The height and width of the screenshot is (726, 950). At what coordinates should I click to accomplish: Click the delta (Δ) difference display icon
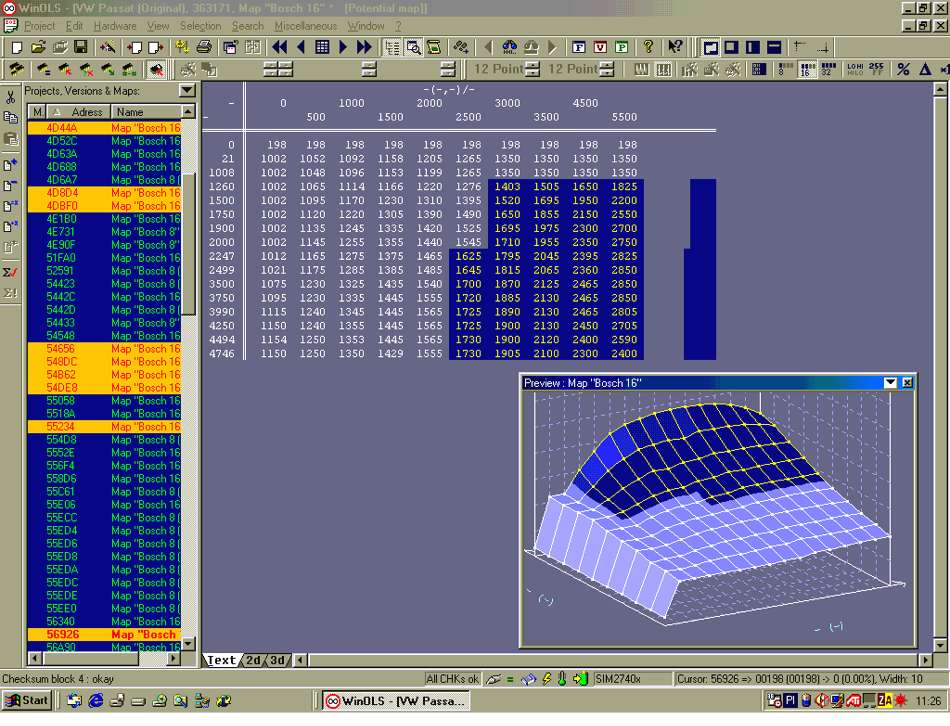click(927, 70)
